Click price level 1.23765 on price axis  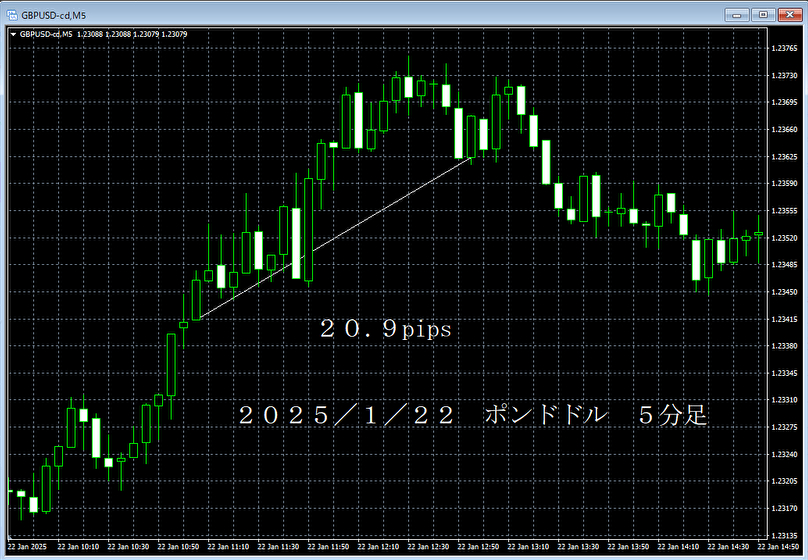pyautogui.click(x=784, y=48)
